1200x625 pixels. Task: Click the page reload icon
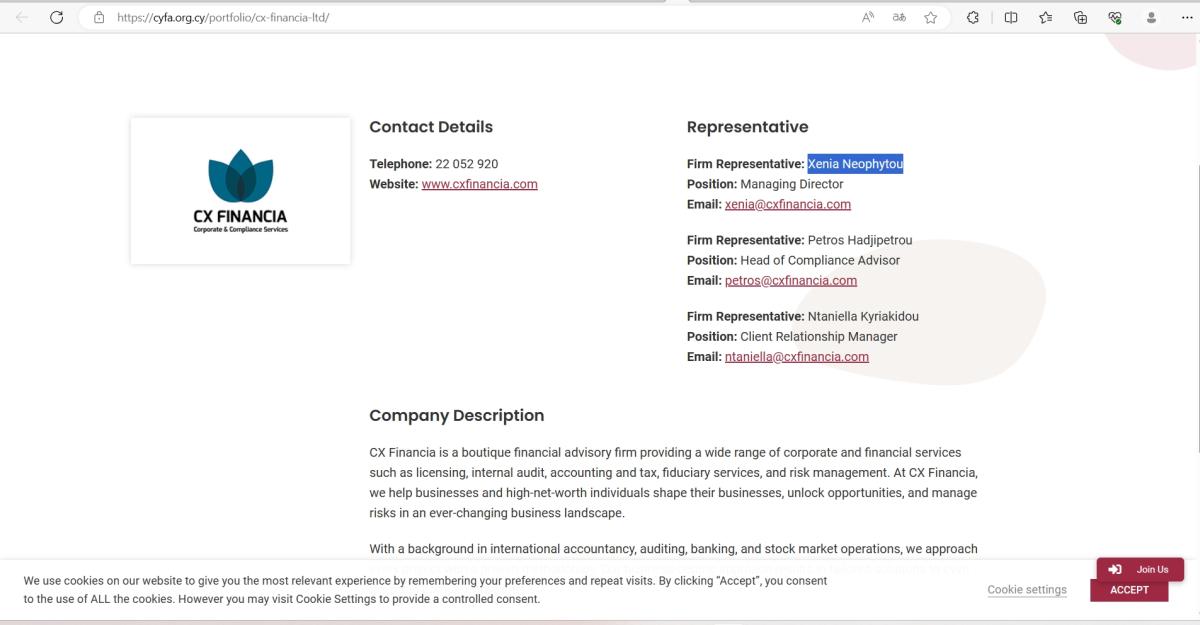(x=57, y=17)
